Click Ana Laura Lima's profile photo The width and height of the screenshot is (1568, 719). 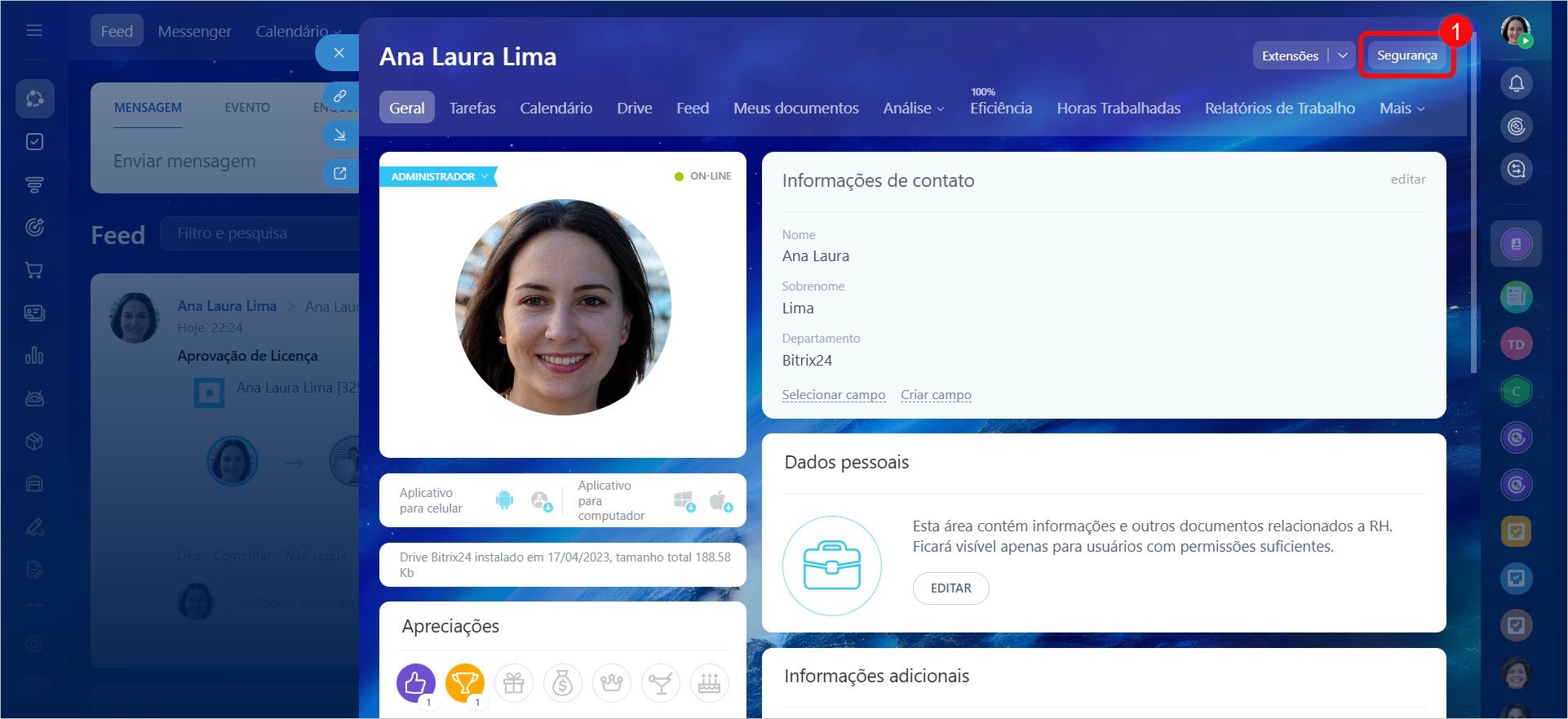[563, 307]
